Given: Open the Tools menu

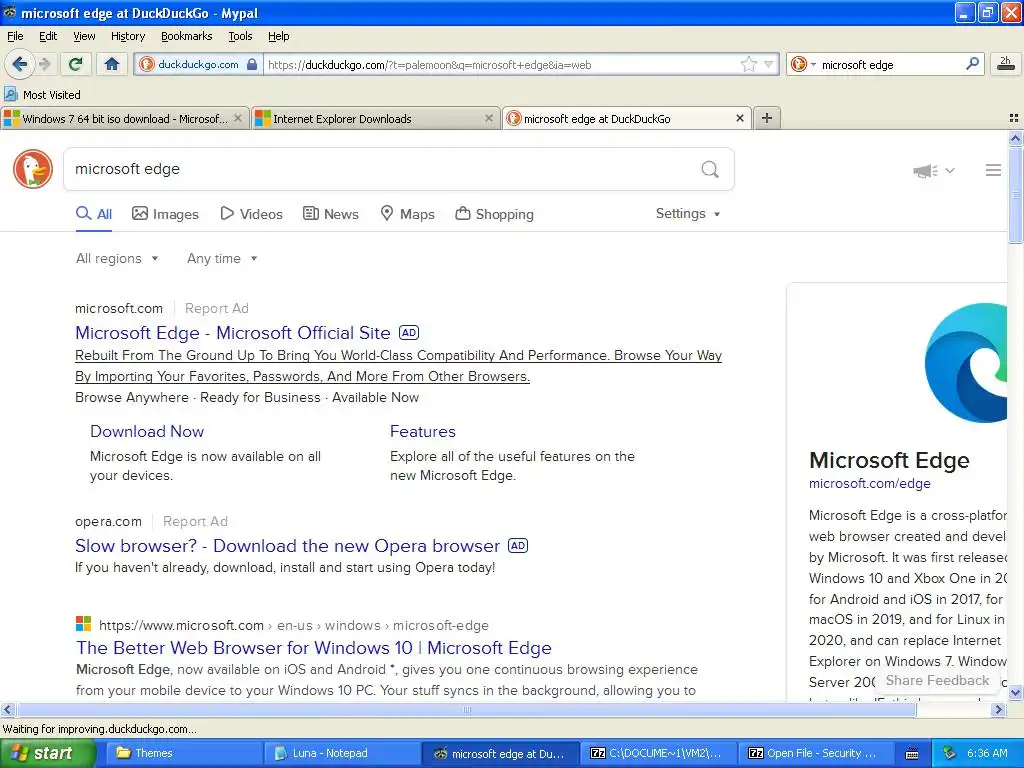Looking at the screenshot, I should coord(240,36).
